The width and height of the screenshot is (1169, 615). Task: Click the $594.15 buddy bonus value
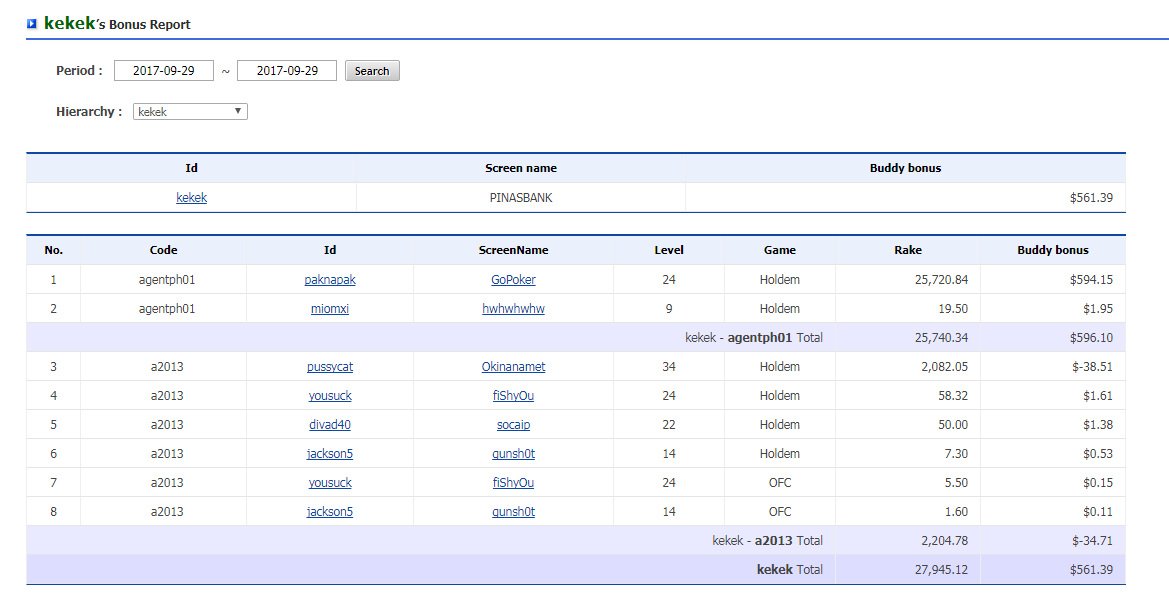pos(1091,280)
